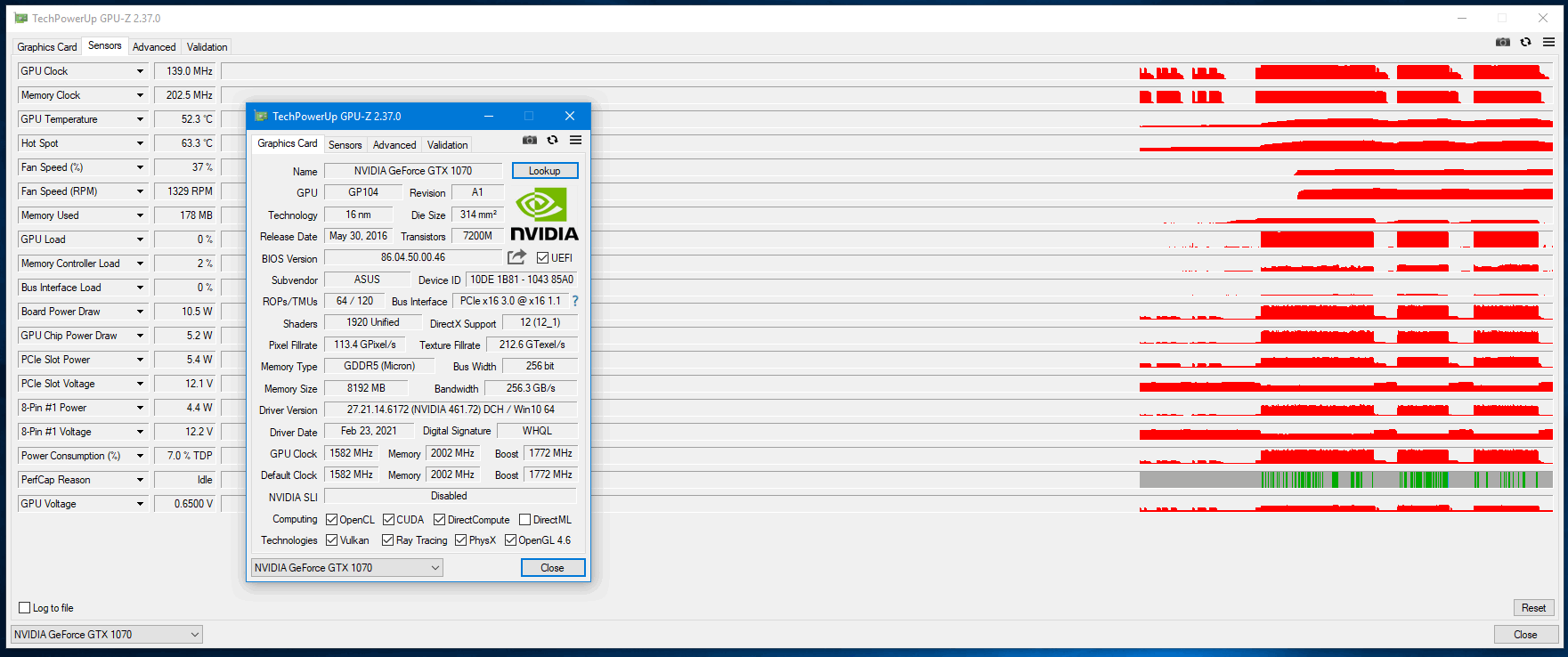Click Close button in Graphics Card dialog
The width and height of the screenshot is (1568, 657).
pos(553,568)
